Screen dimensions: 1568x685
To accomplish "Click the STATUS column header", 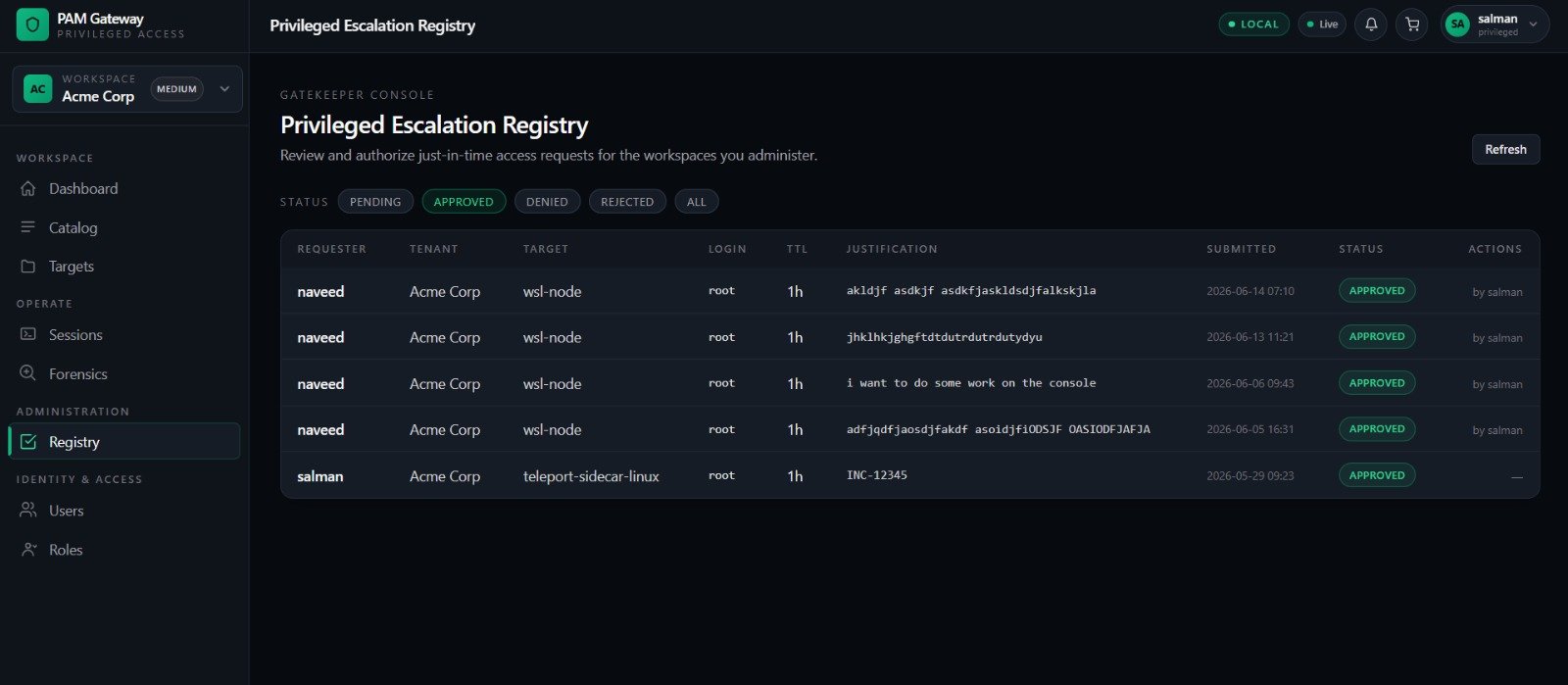I will 1361,249.
